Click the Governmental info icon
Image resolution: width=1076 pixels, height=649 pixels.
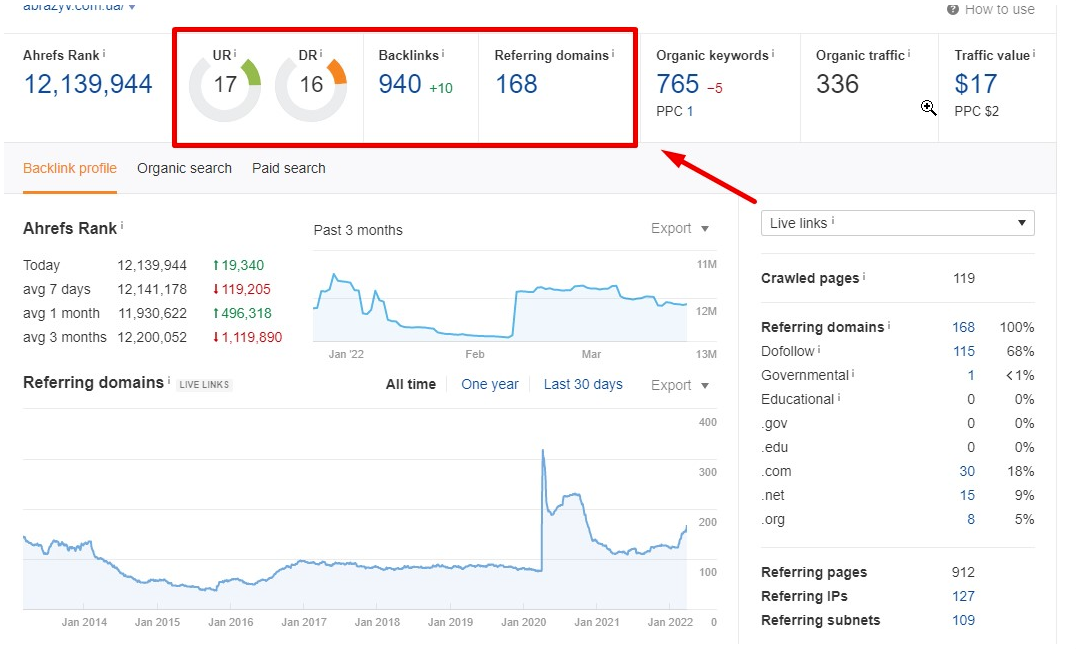[x=853, y=375]
